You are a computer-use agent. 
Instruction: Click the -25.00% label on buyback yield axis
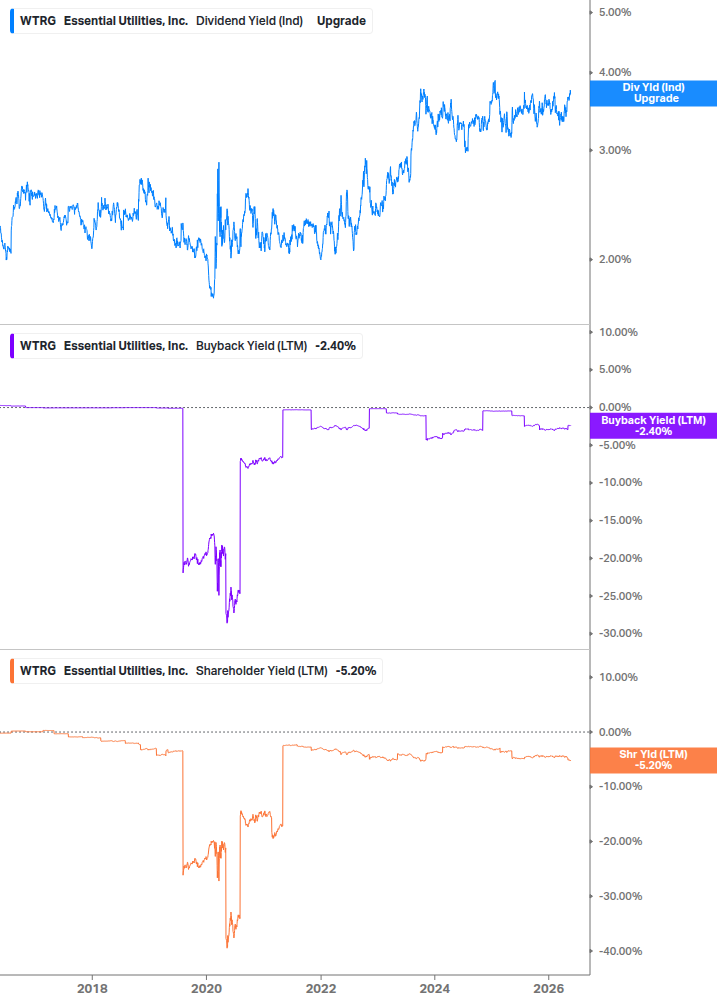[x=620, y=596]
